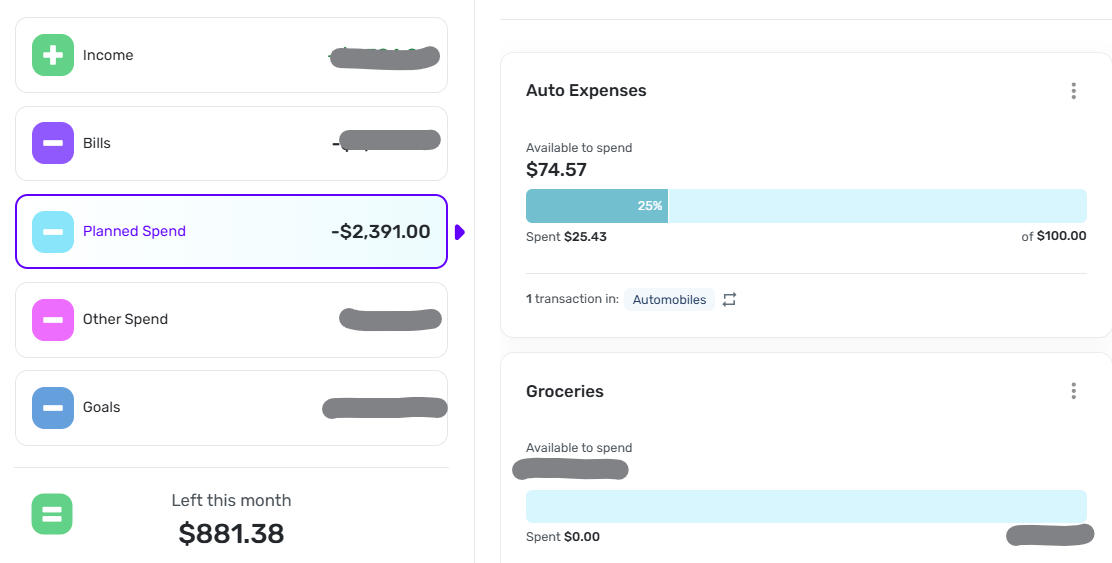Select the Income row
This screenshot has height=563, width=1112.
(231, 55)
